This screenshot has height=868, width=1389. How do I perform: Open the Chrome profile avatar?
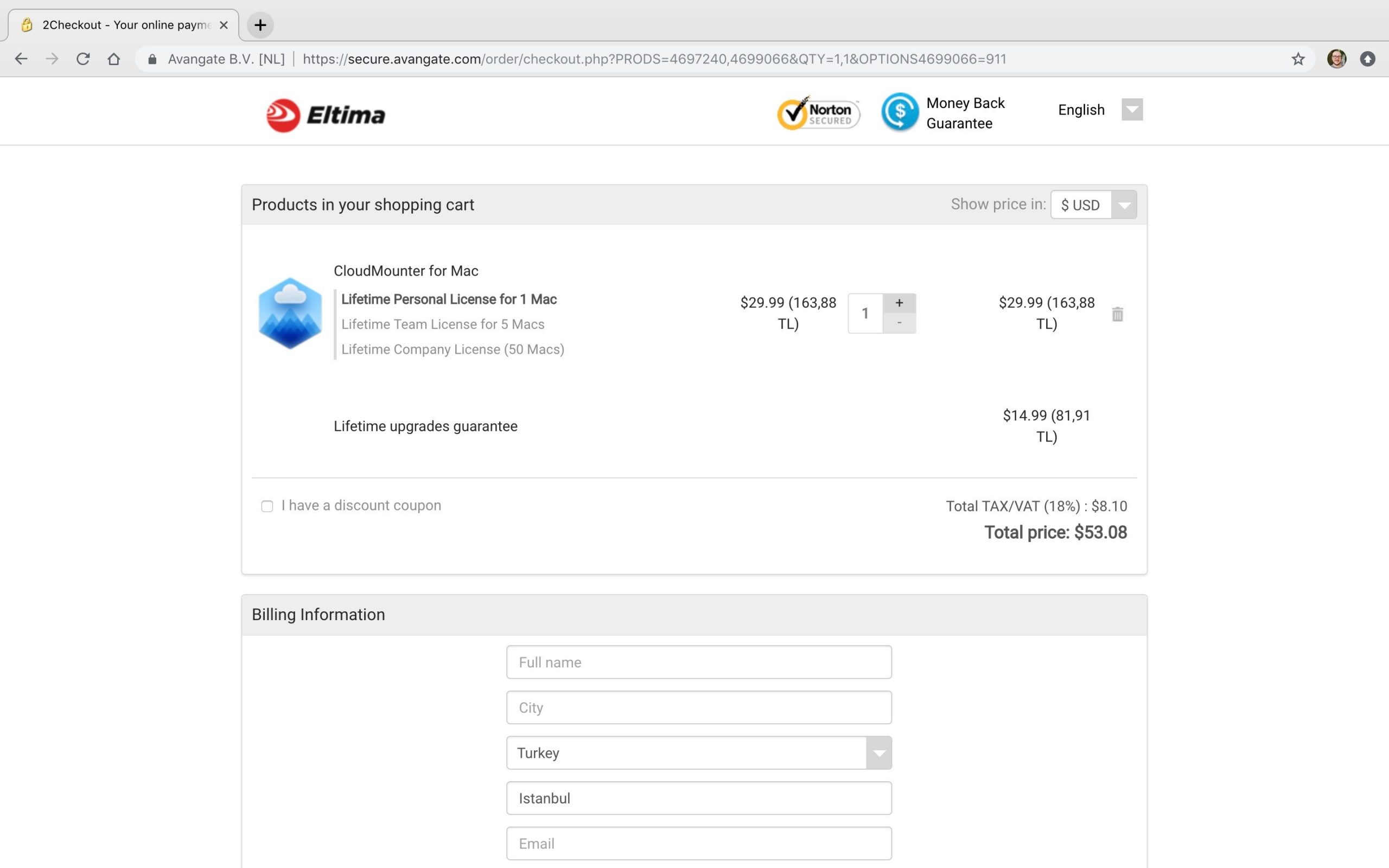[1336, 59]
